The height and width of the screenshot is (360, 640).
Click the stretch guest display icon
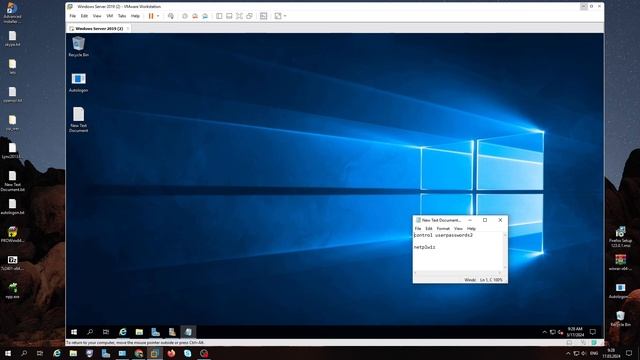point(278,16)
